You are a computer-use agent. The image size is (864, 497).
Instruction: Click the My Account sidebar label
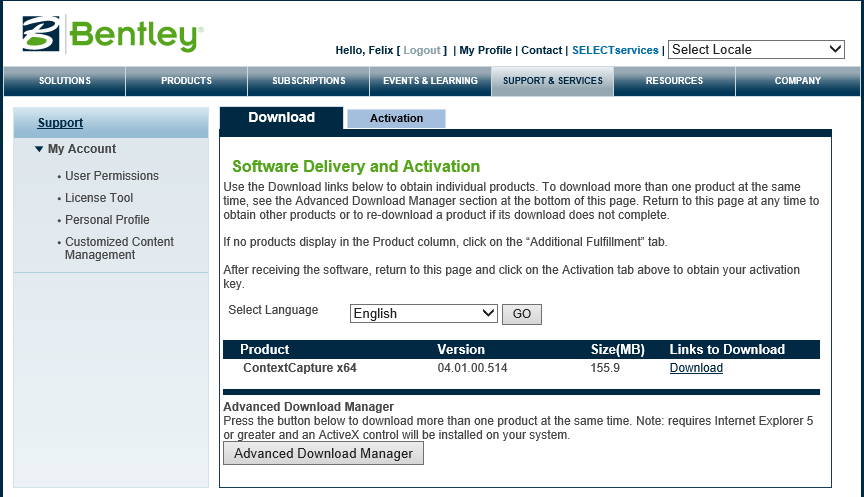pos(82,149)
